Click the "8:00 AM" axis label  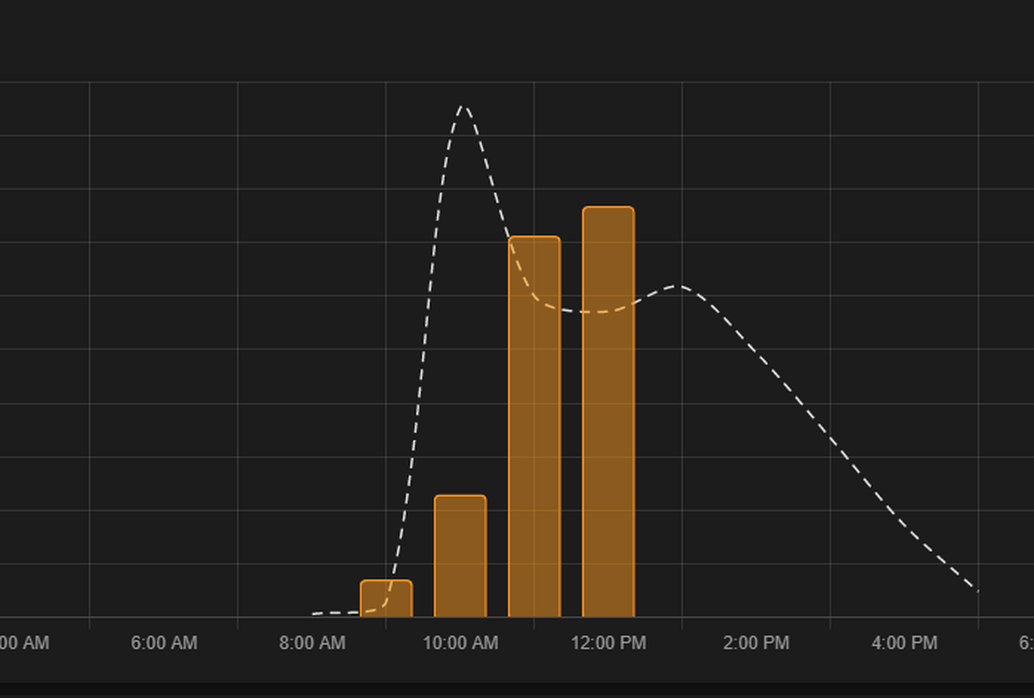click(x=312, y=643)
